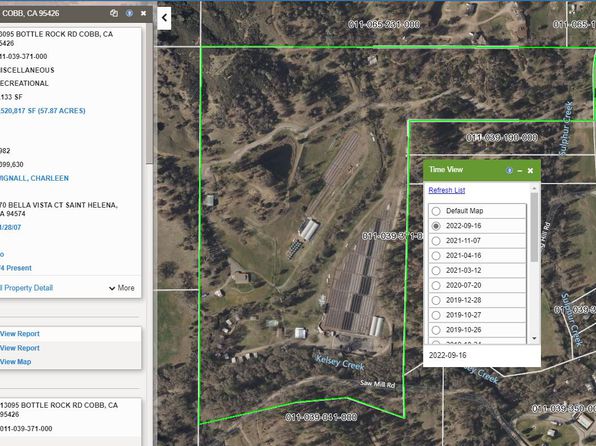Open help icon in the property header

tap(130, 13)
